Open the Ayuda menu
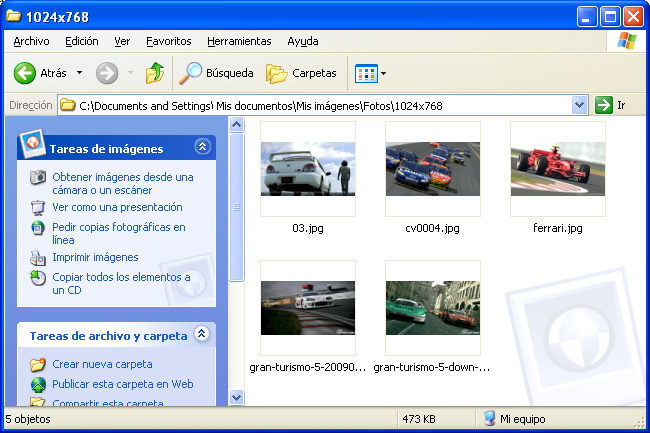 303,41
